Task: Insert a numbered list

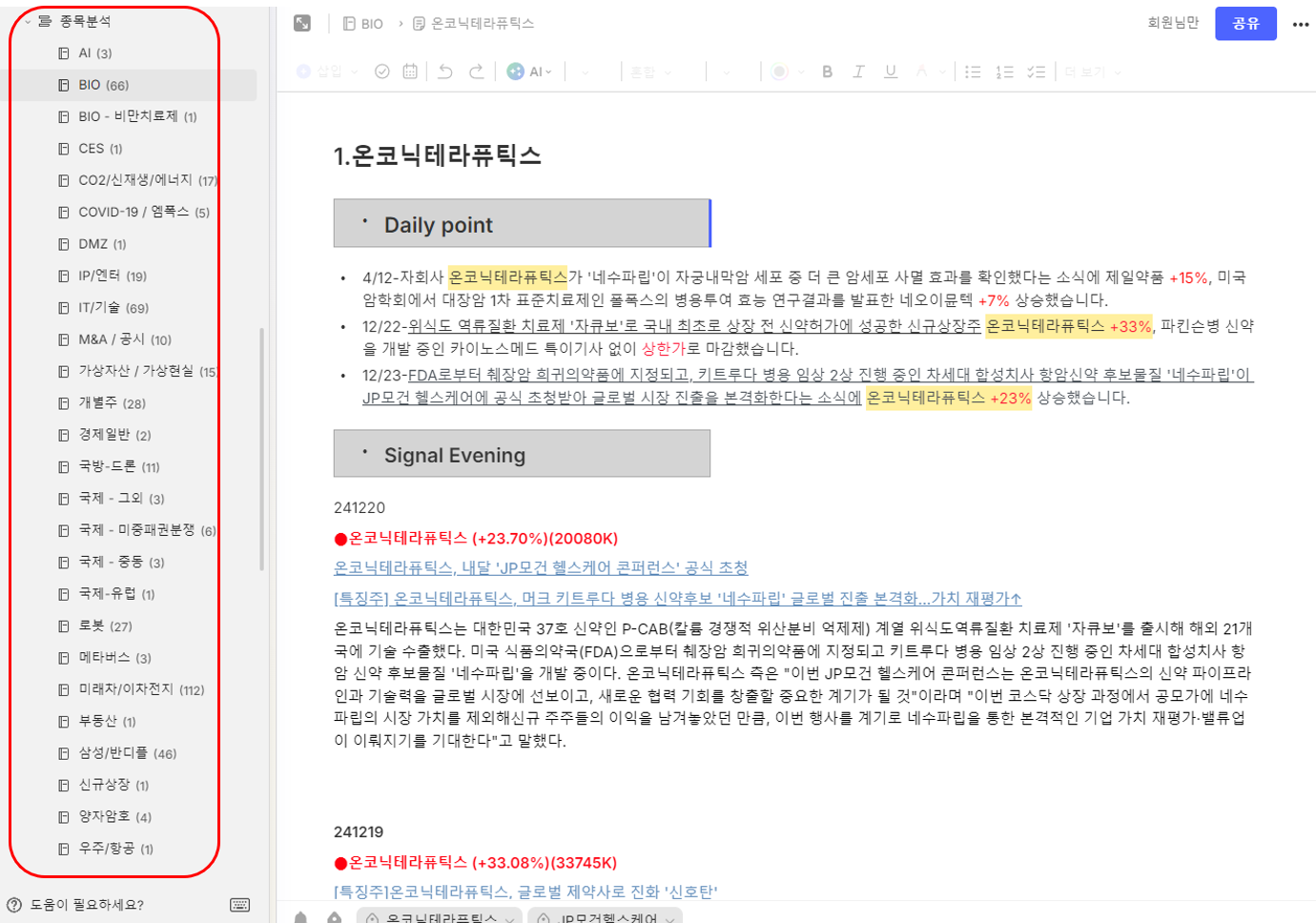Action: tap(1004, 72)
